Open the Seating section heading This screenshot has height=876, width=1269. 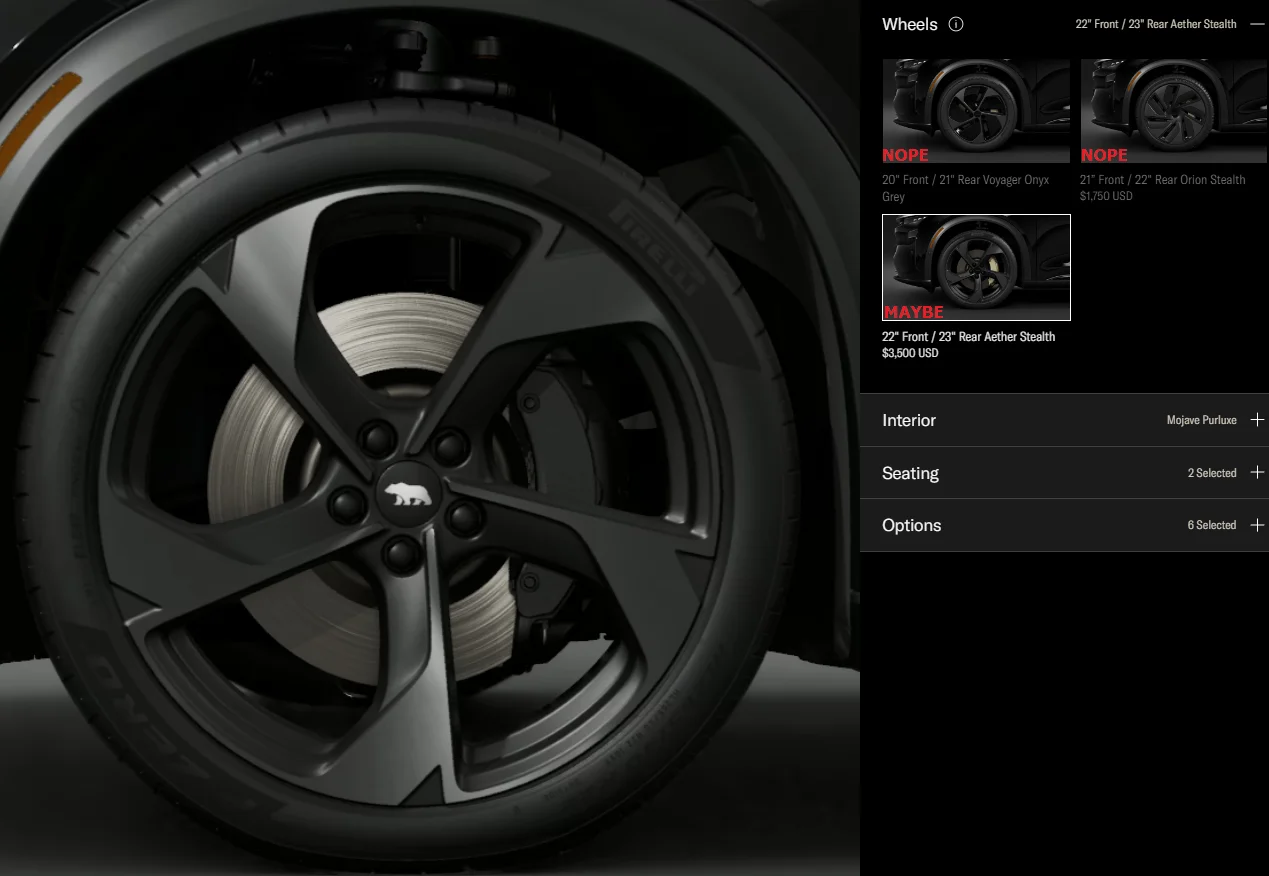(910, 473)
